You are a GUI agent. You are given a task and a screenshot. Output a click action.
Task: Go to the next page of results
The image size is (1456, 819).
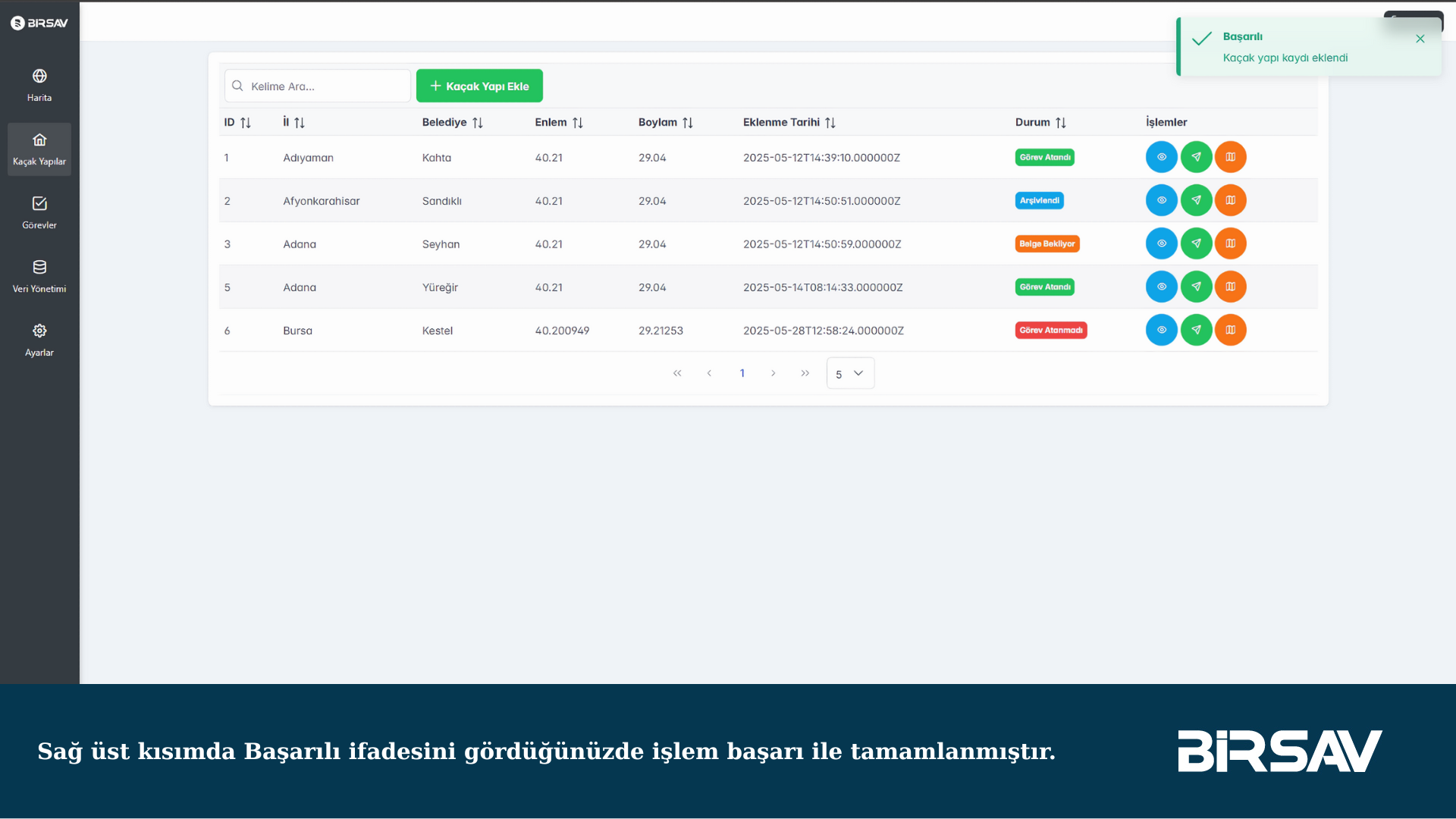[773, 373]
